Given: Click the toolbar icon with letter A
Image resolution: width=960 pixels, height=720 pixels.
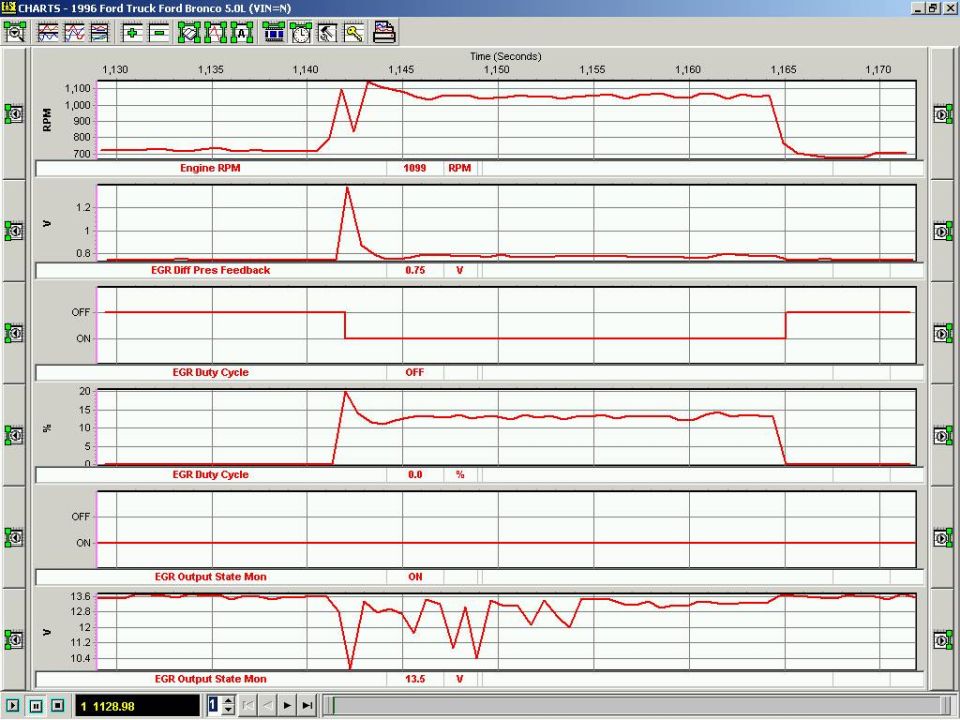Looking at the screenshot, I should pos(242,32).
